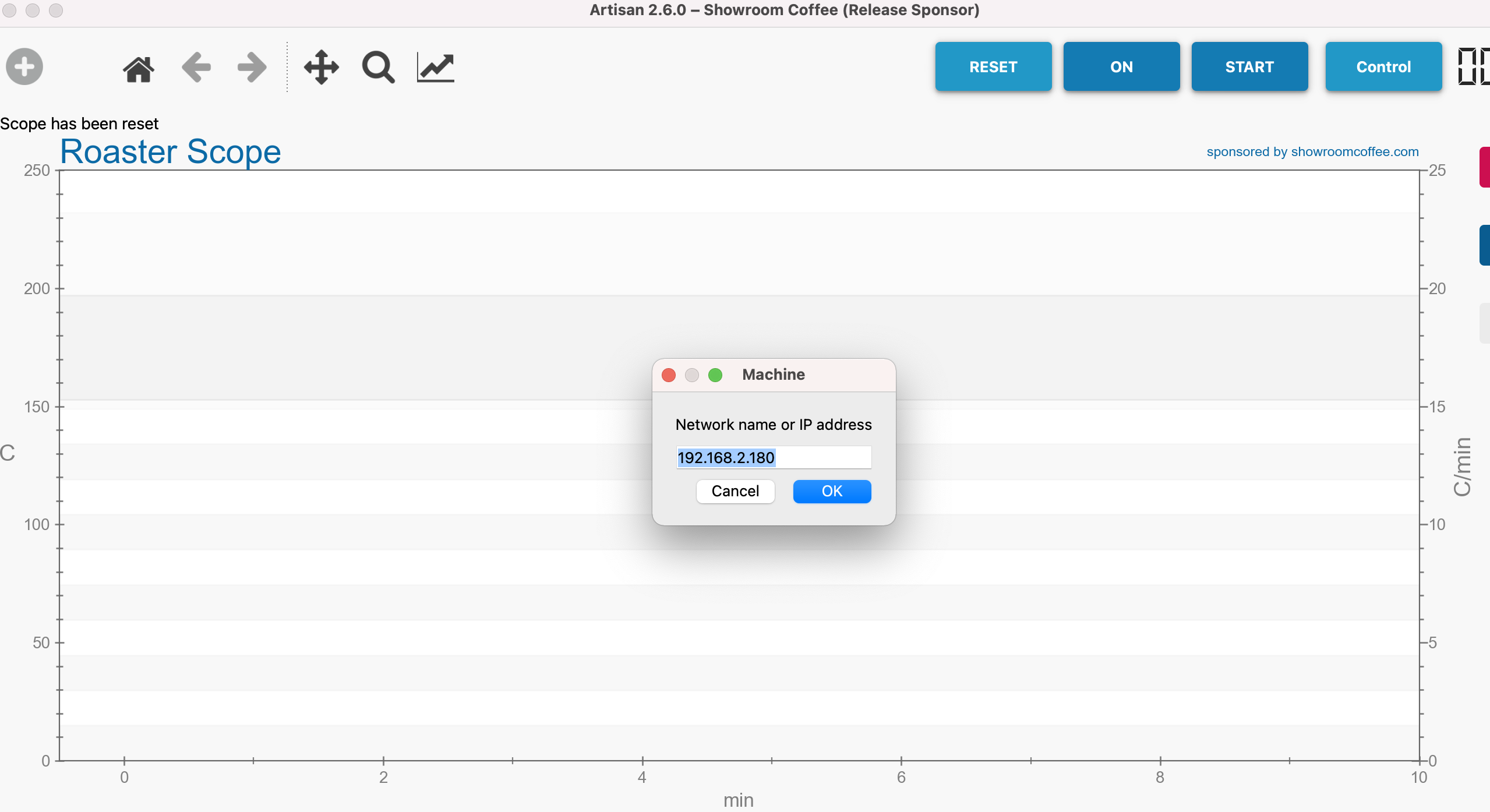Select the pan axes cross-arrow tool
1490x812 pixels.
(x=321, y=68)
